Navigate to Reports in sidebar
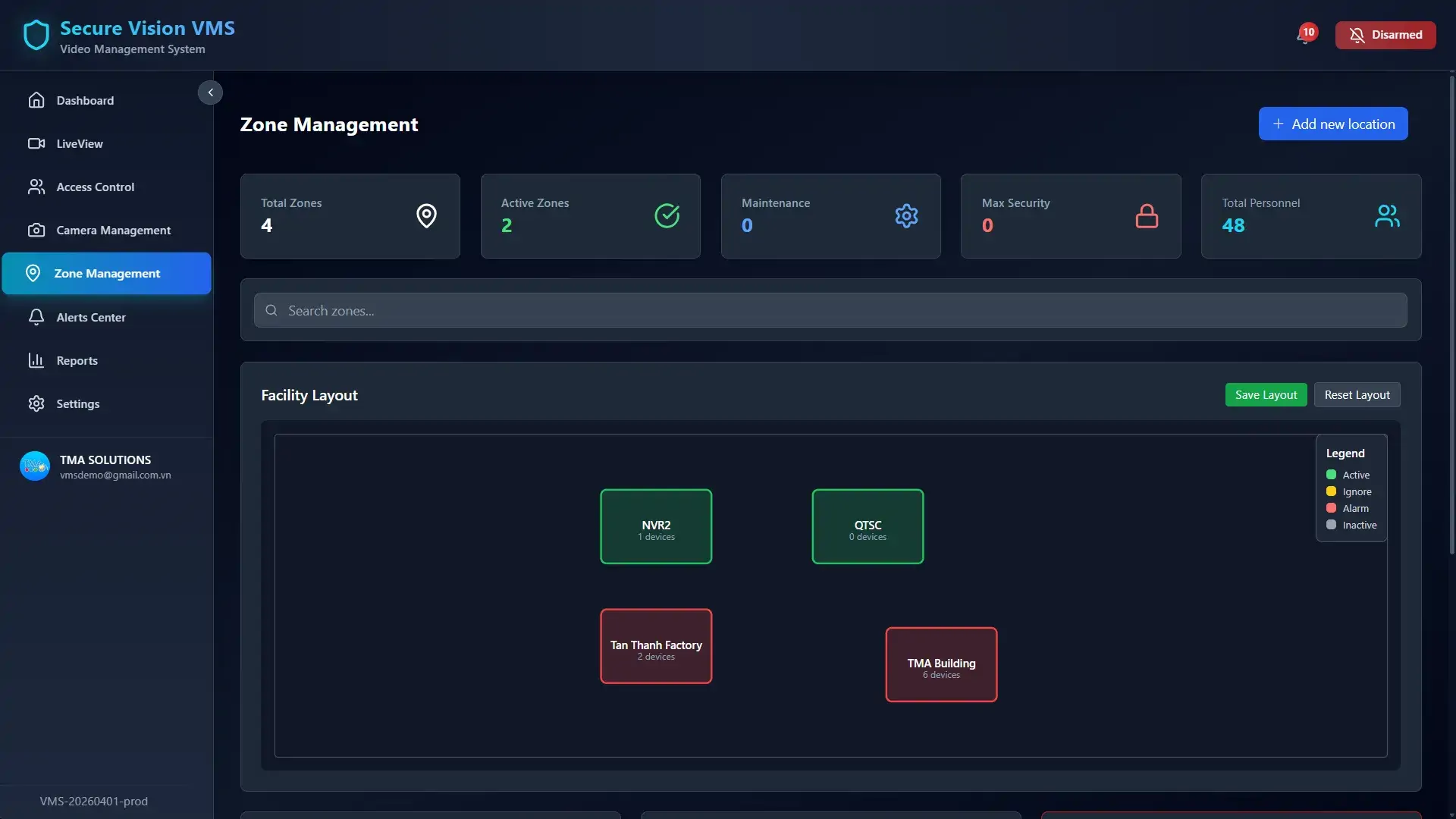 [x=106, y=360]
